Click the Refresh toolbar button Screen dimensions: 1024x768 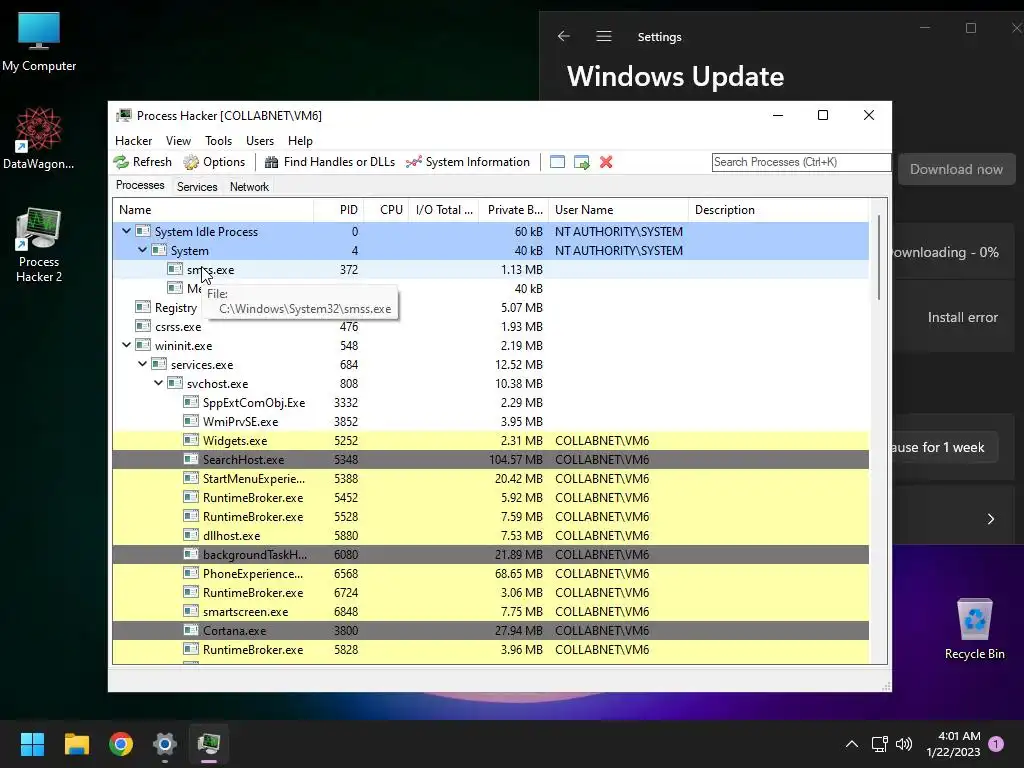coord(142,162)
